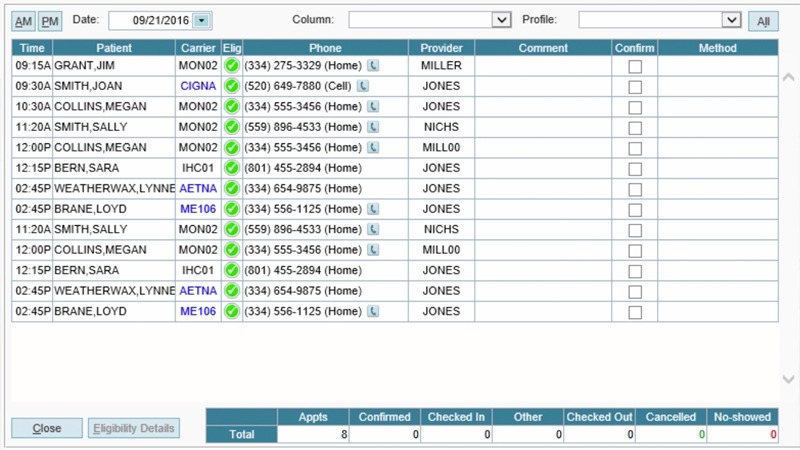
Task: Check the Confirm box for GRANT,JIM
Action: point(635,66)
